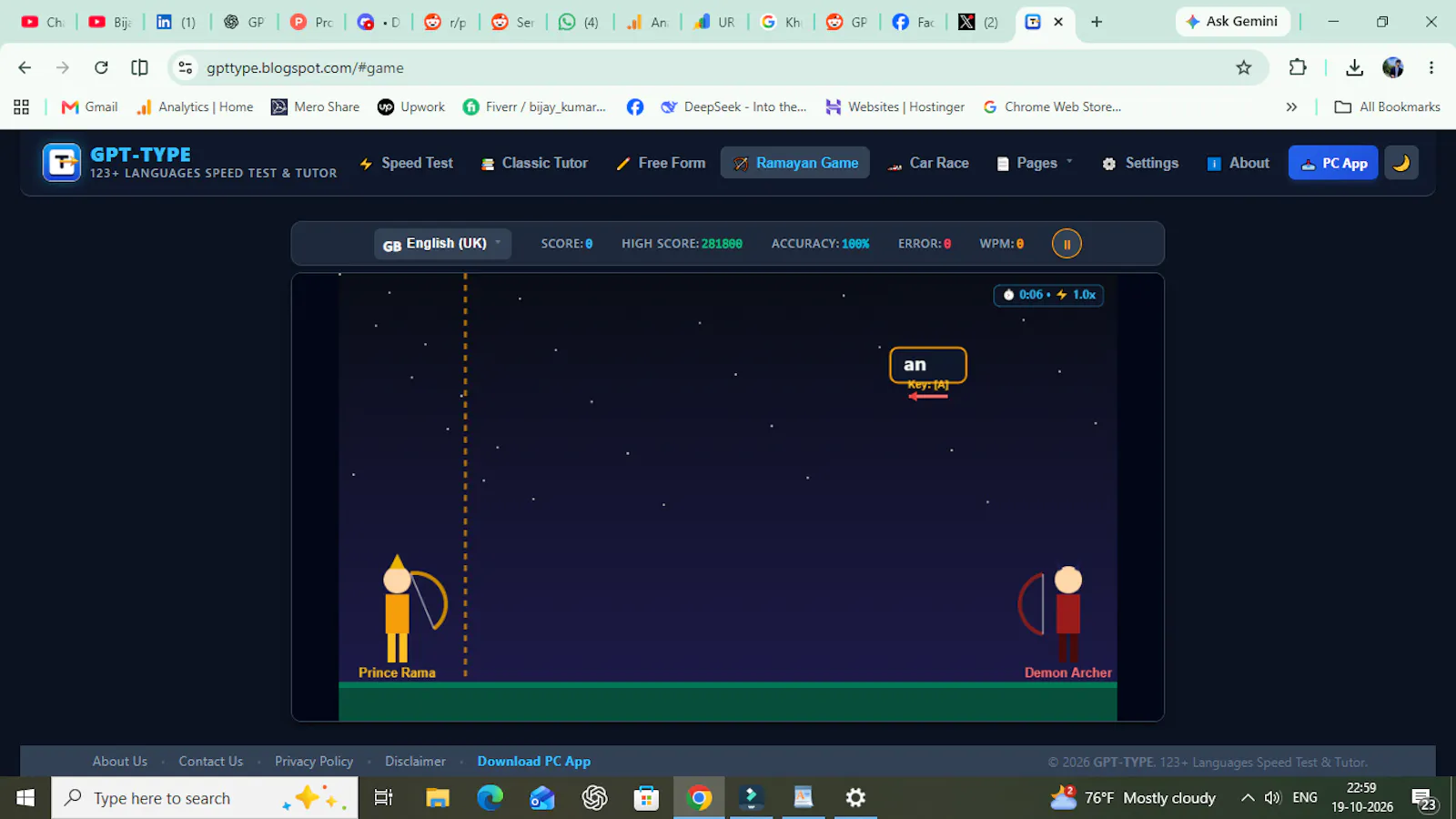
Task: Click the falling word box 'an'
Action: (928, 365)
